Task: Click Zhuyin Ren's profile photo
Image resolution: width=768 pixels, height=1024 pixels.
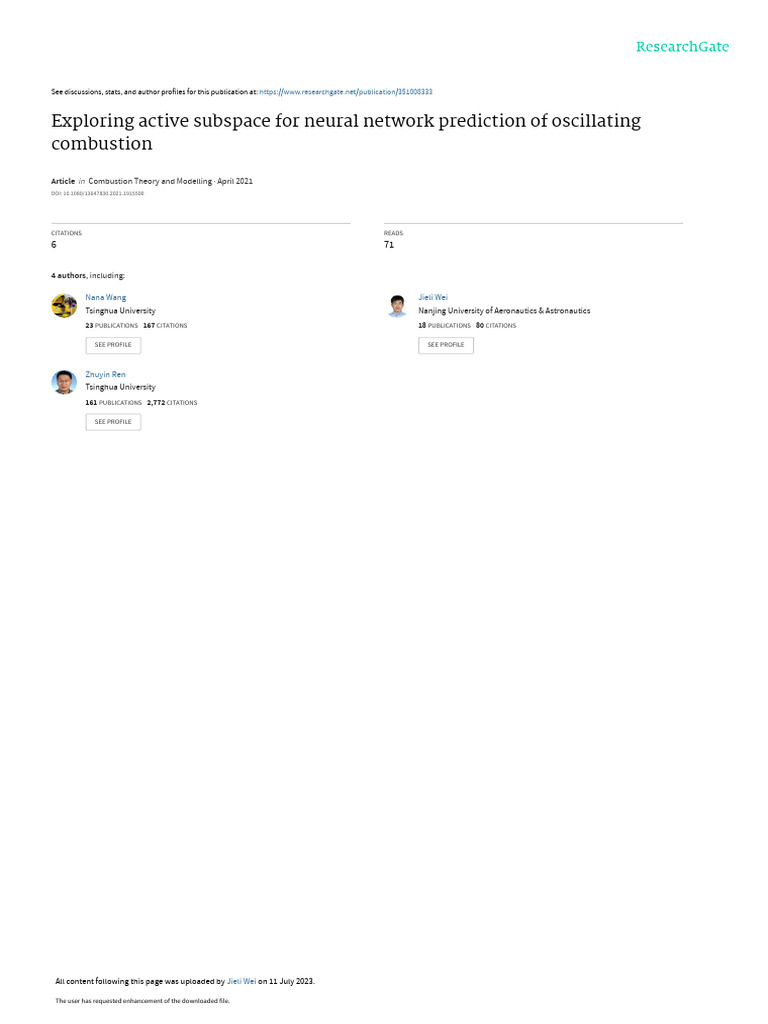Action: pyautogui.click(x=64, y=382)
